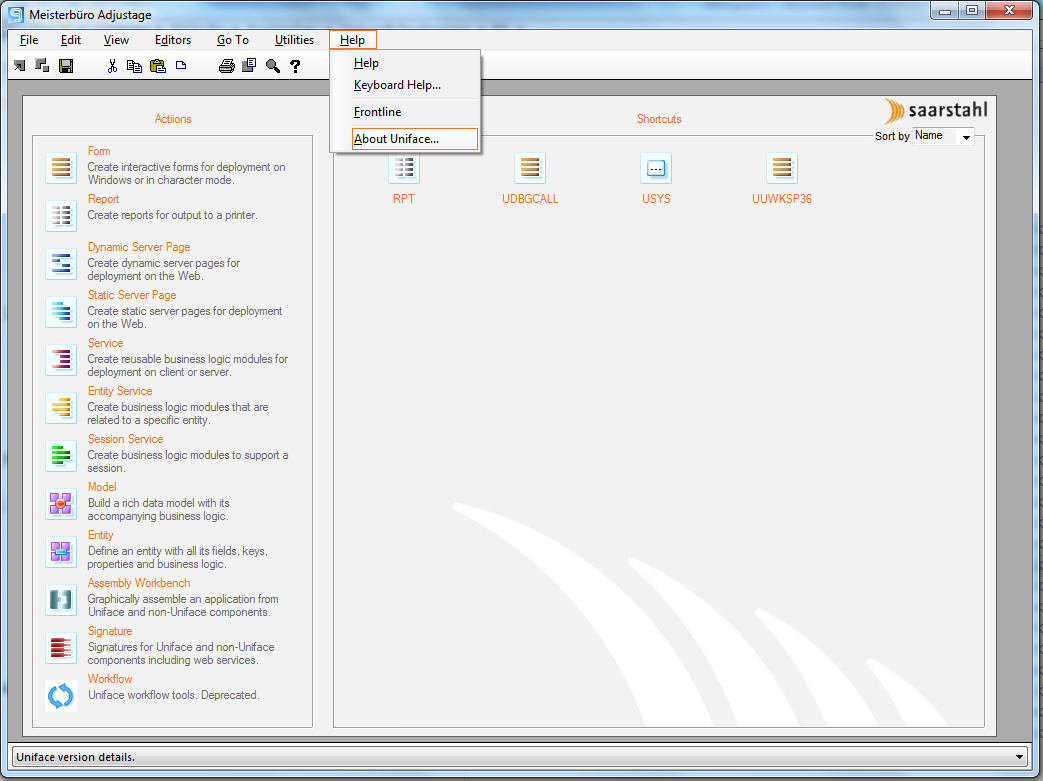The height and width of the screenshot is (781, 1043).
Task: Click the toolbar icon right of the printer
Action: [x=249, y=65]
